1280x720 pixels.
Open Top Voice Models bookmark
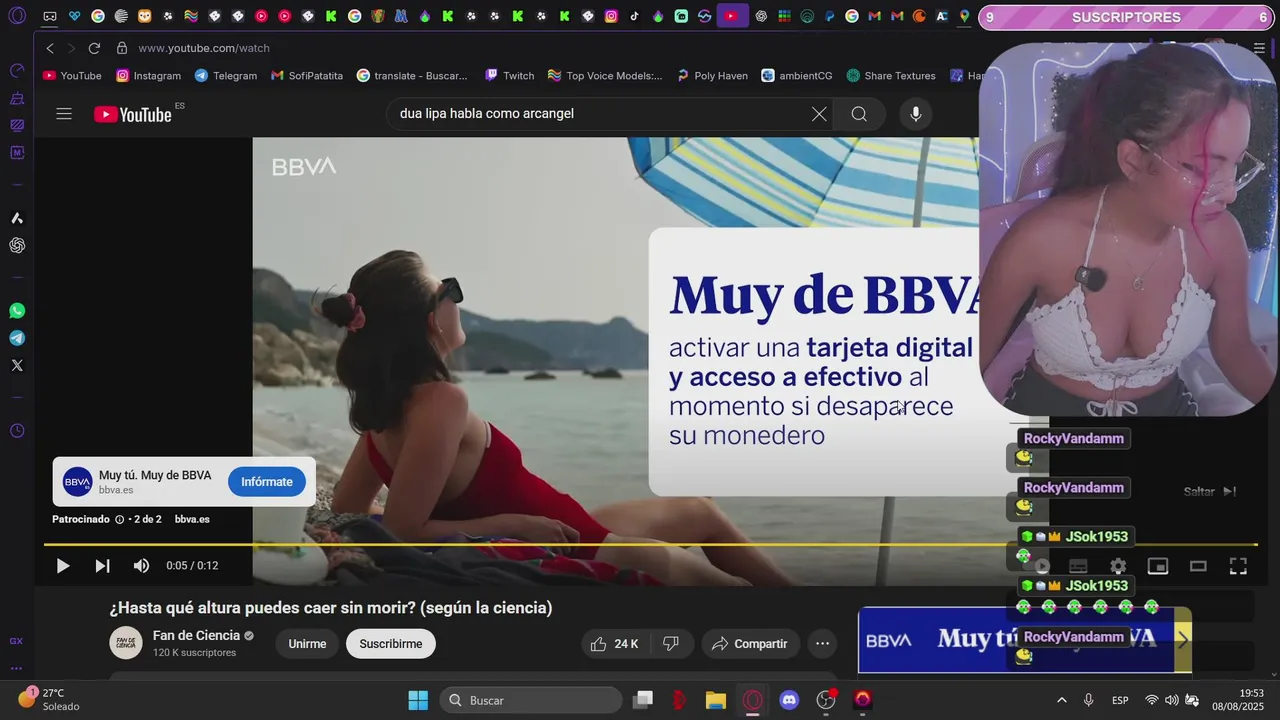[x=605, y=76]
